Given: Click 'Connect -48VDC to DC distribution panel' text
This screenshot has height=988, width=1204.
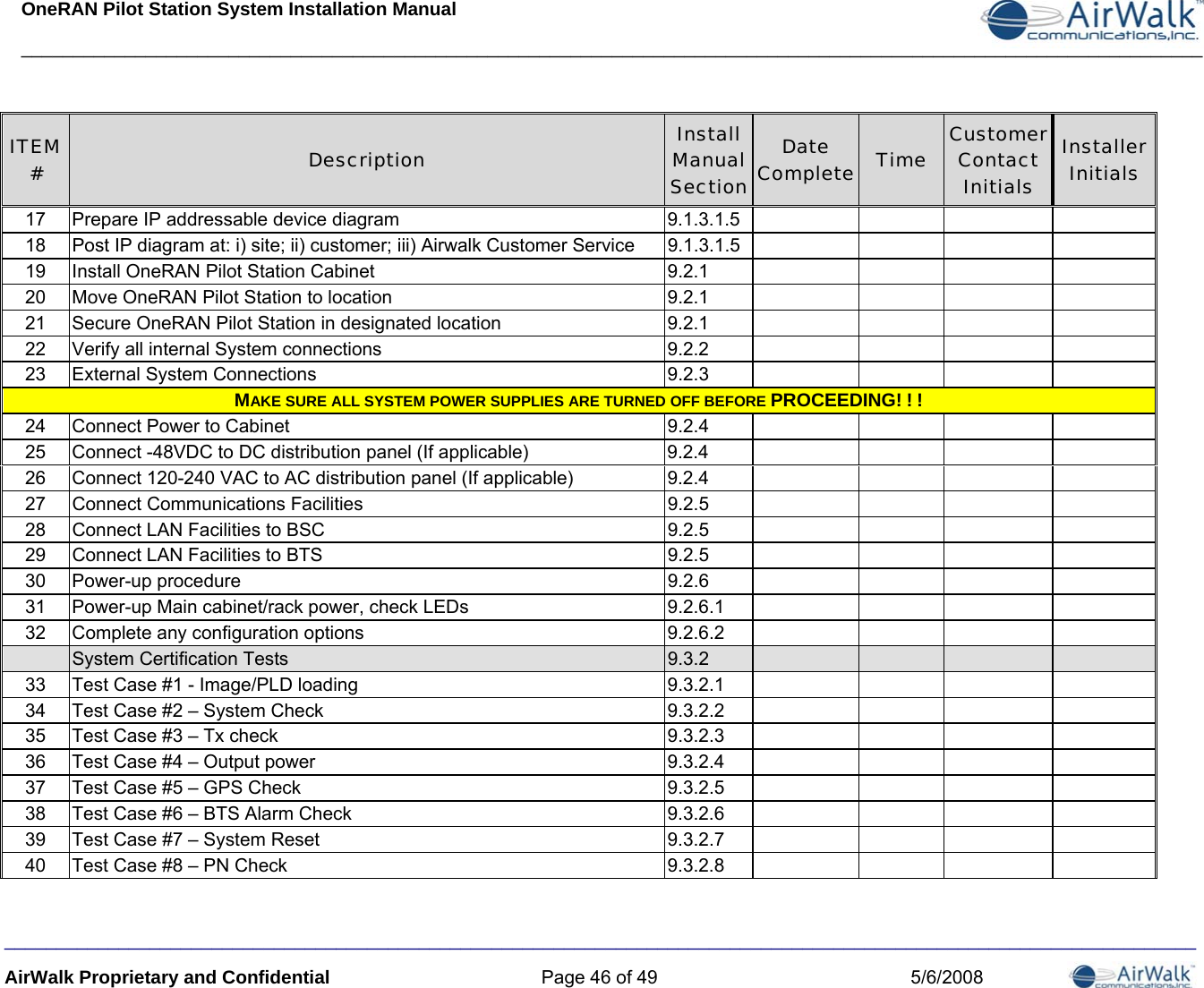Looking at the screenshot, I should point(300,452).
